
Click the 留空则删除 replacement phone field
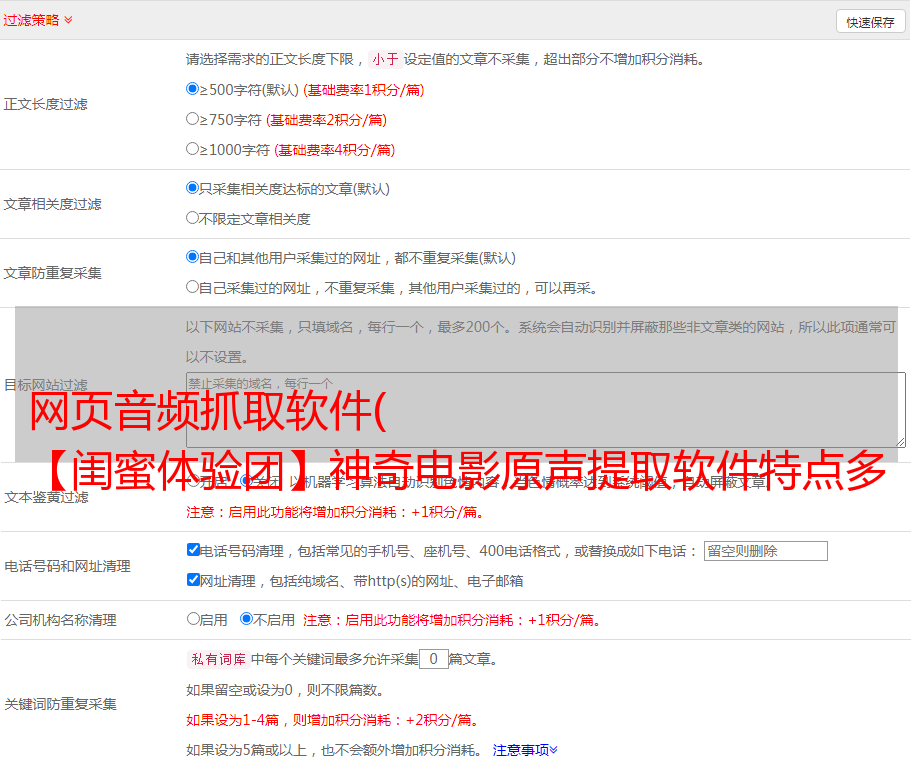[765, 551]
